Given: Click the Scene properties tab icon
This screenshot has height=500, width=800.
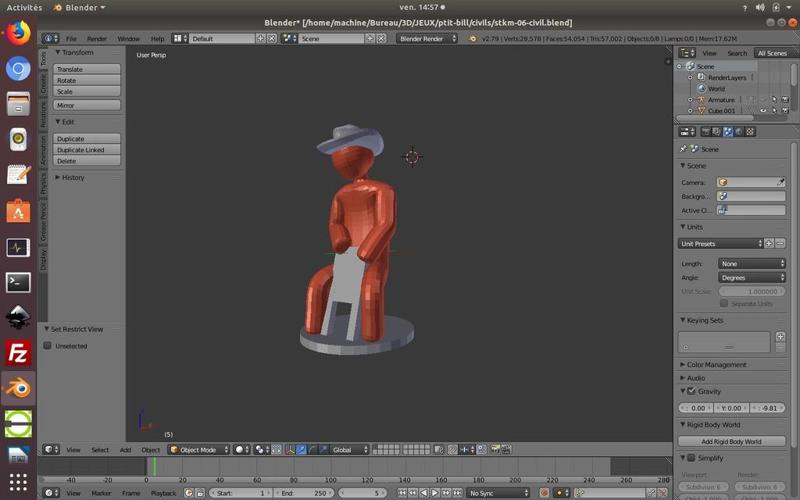Looking at the screenshot, I should click(728, 131).
